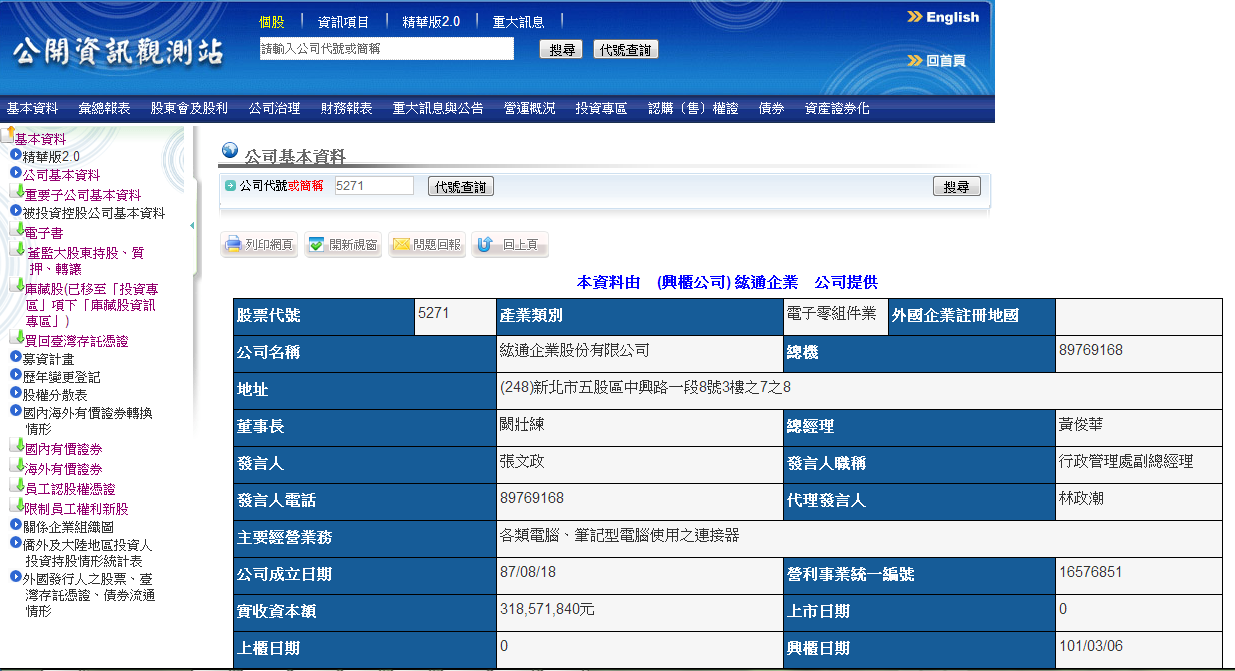Open the 公司治理 menu

tap(274, 108)
